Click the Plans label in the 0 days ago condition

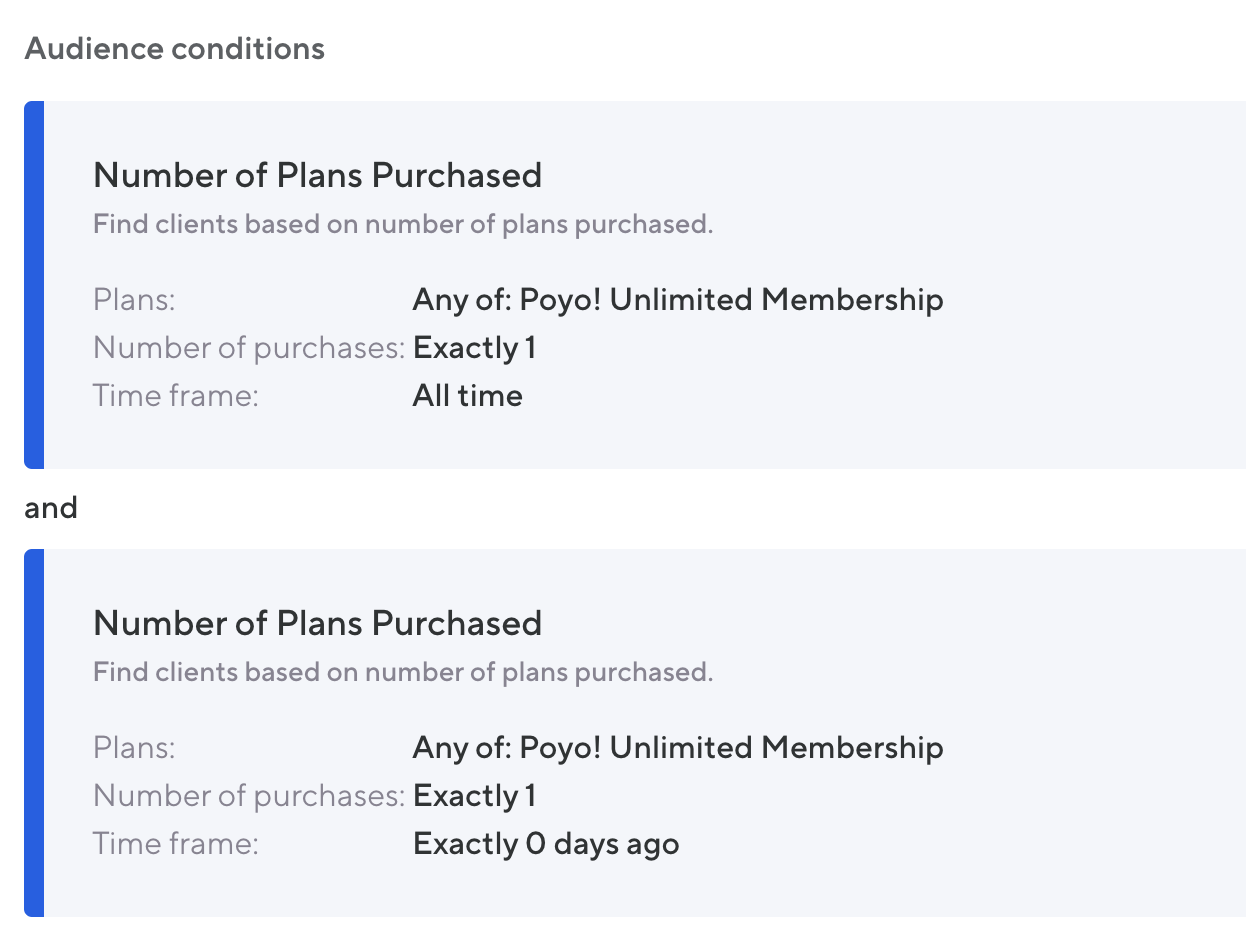[134, 748]
